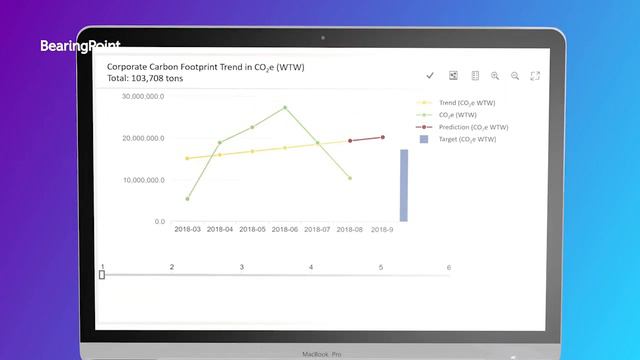Click the 2018-07 axis label
640x360 pixels.
pos(317,229)
